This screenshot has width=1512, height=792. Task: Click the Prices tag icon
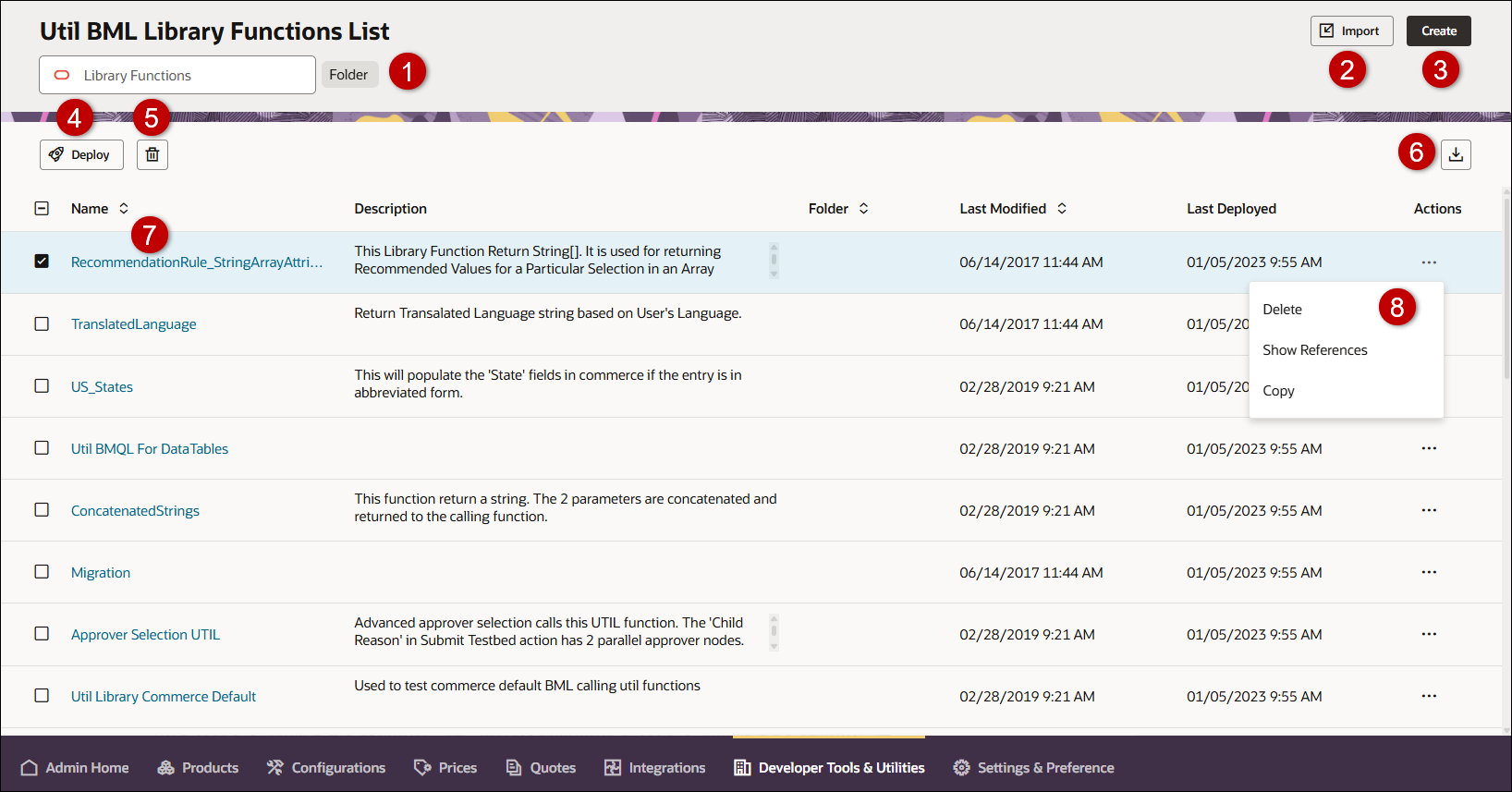click(422, 768)
